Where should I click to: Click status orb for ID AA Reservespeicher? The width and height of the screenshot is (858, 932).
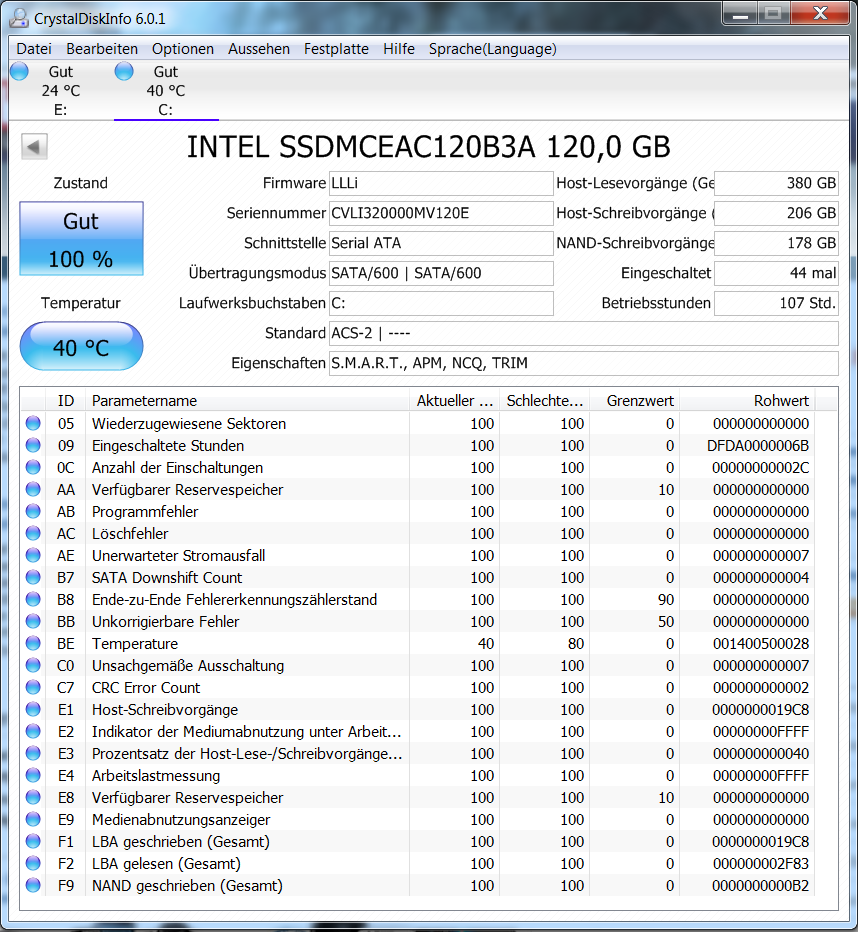click(33, 489)
